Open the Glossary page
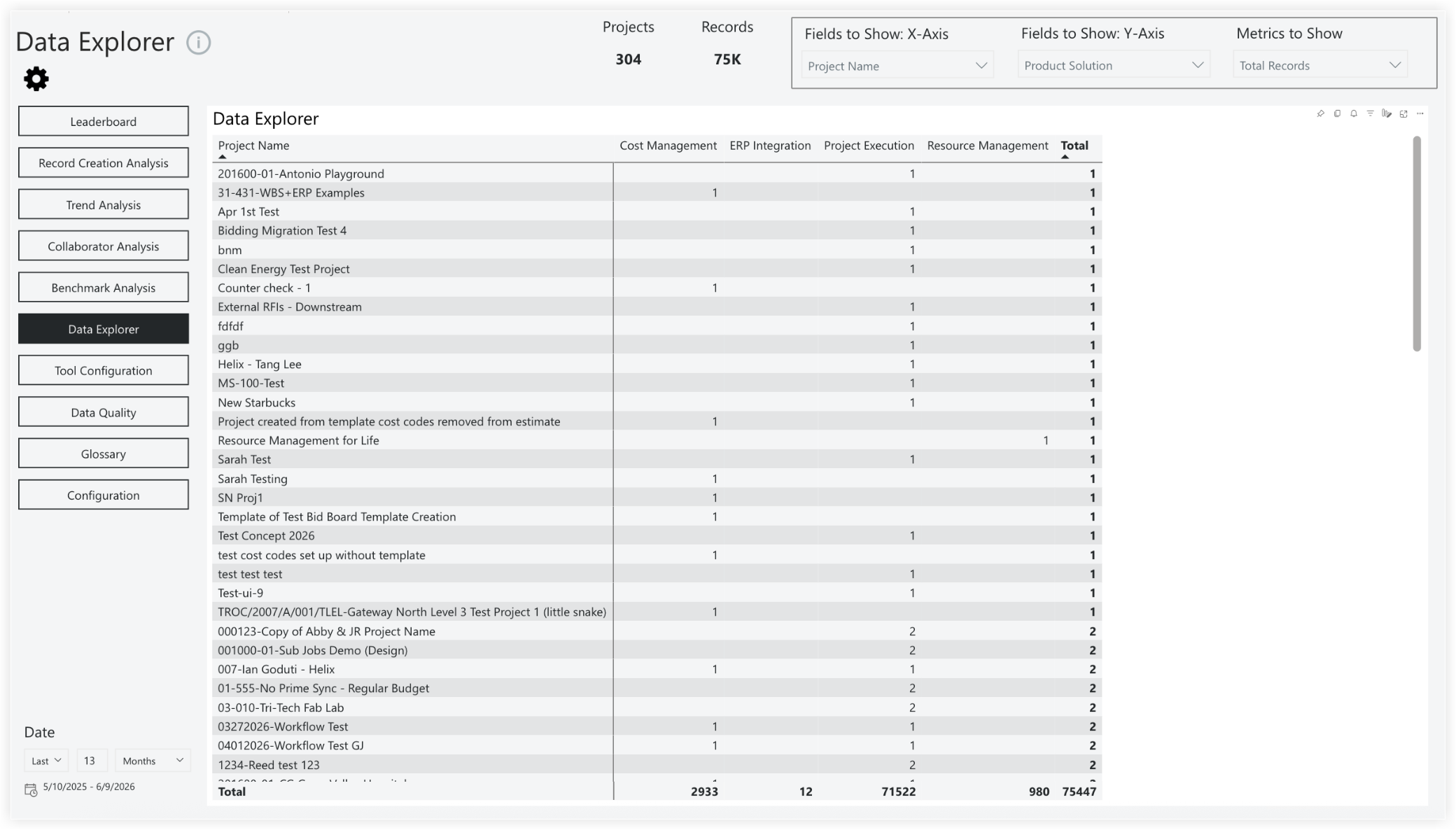This screenshot has width=1456, height=830. point(104,453)
